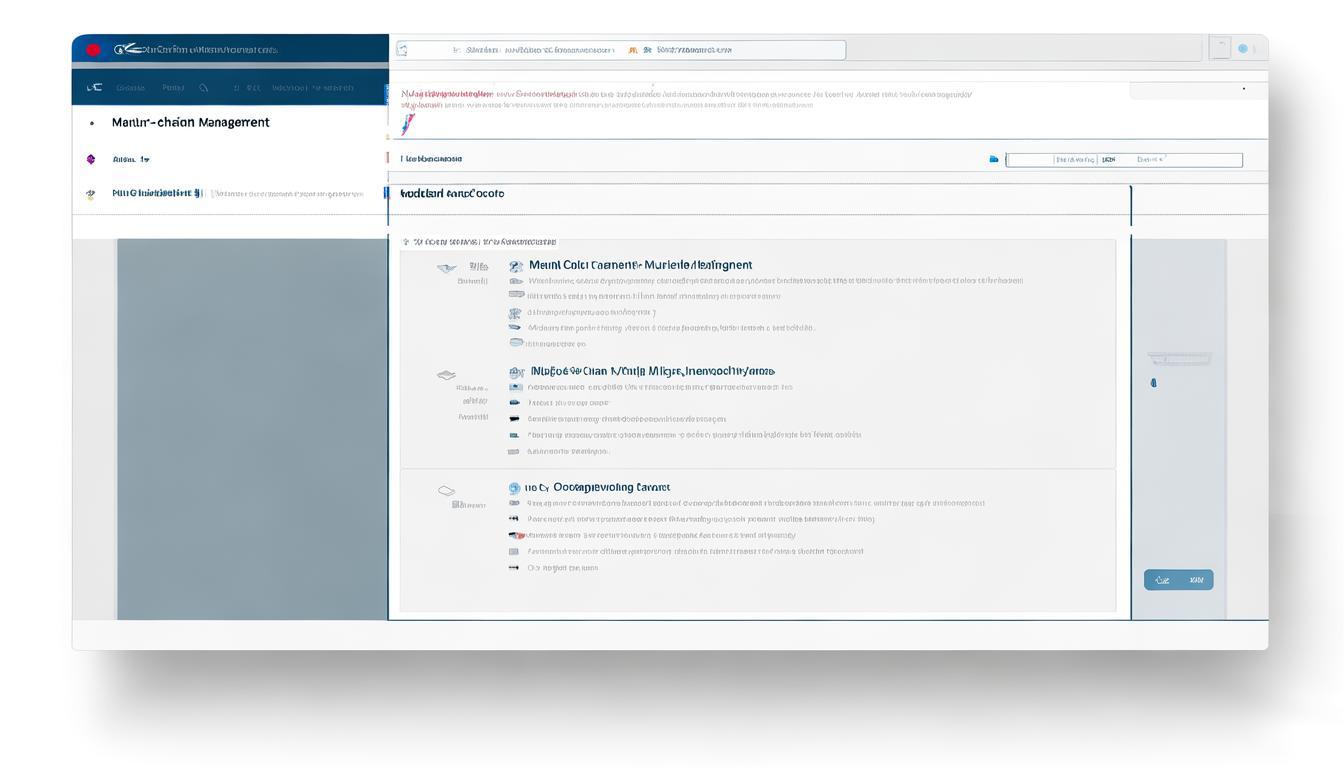Click the blue folder icon beside search field
Viewport: 1344px width, 768px height.
click(993, 159)
